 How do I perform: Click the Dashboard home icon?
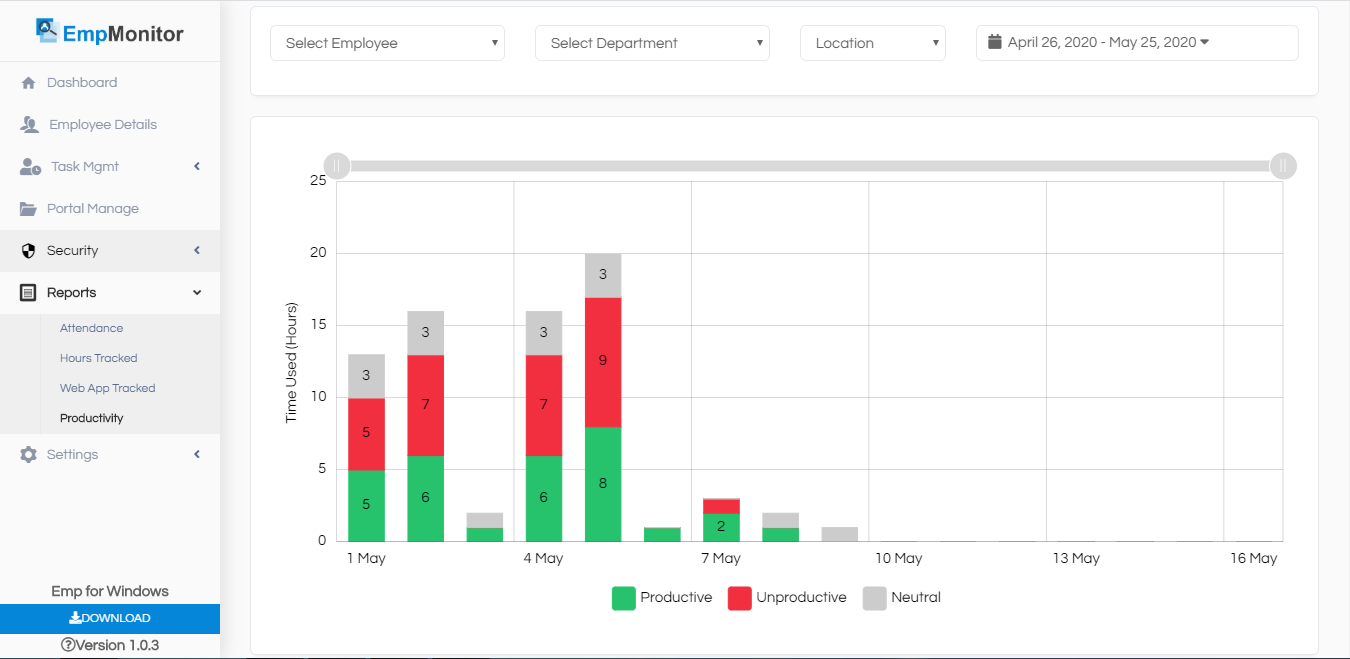[x=28, y=83]
